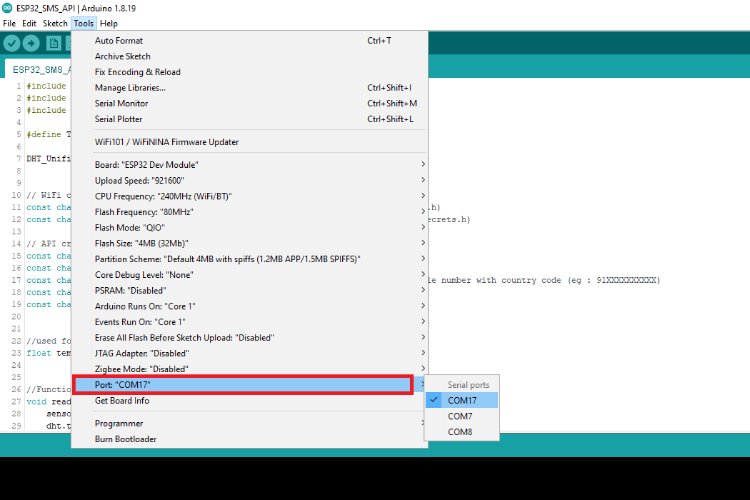Expand Flash Frequency: "80MHz" submenu
750x500 pixels.
click(250, 212)
